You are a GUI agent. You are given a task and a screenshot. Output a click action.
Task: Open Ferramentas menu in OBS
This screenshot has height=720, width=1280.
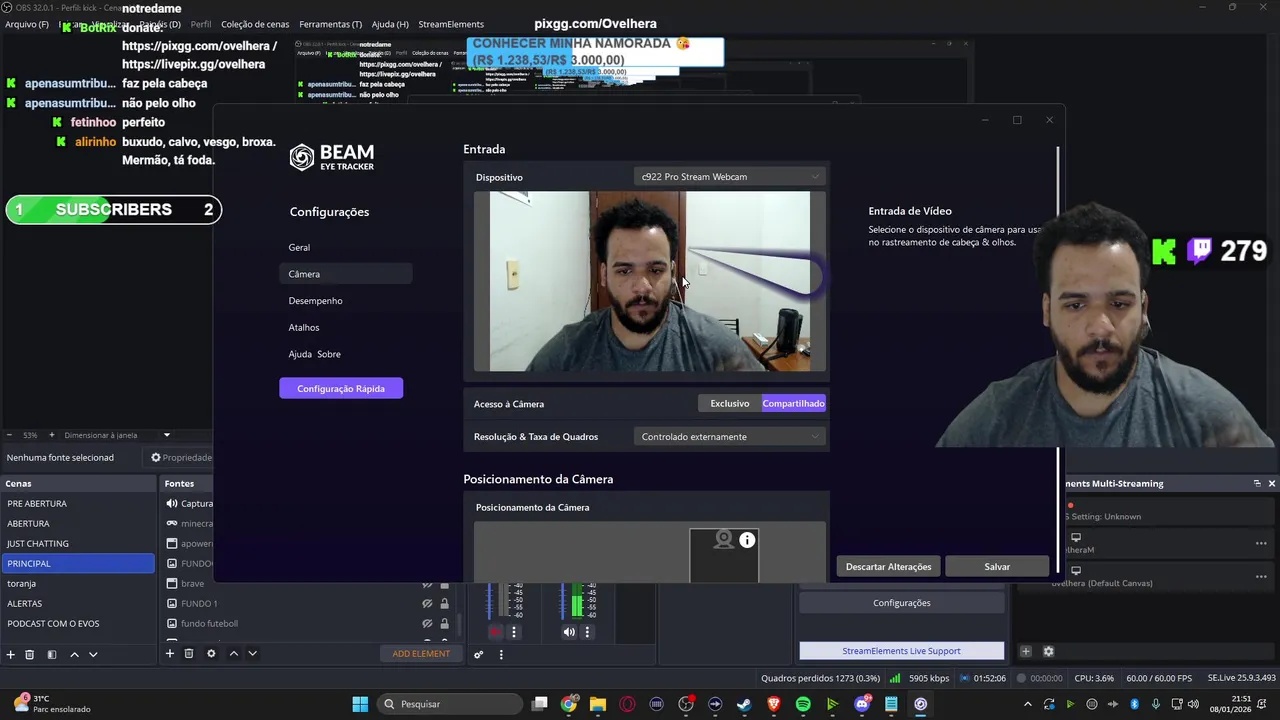point(331,24)
